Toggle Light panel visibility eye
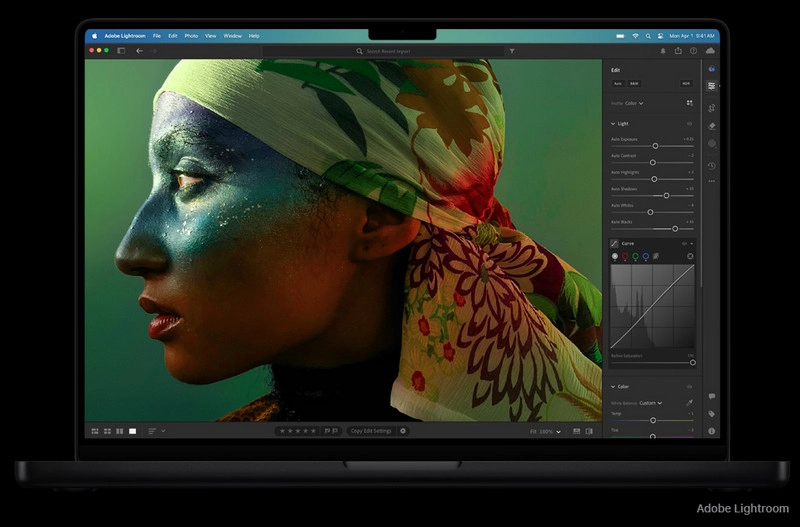This screenshot has width=800, height=527. (x=690, y=123)
